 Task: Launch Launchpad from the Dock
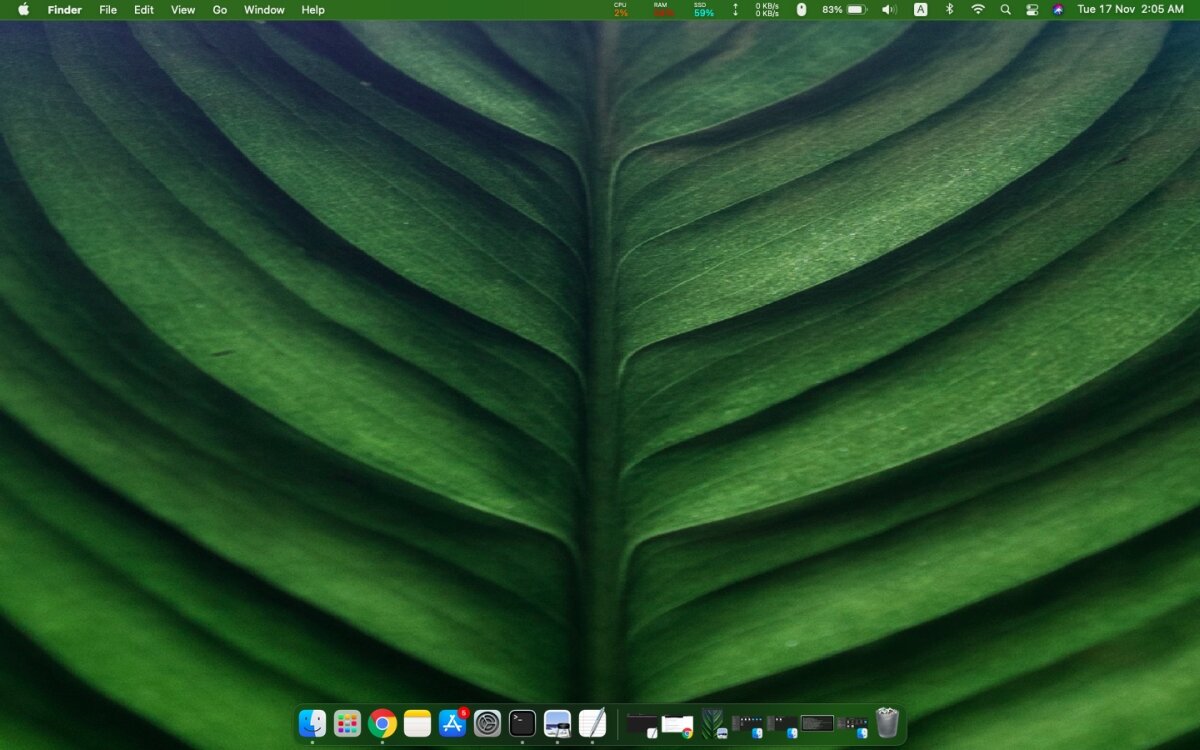(x=347, y=723)
